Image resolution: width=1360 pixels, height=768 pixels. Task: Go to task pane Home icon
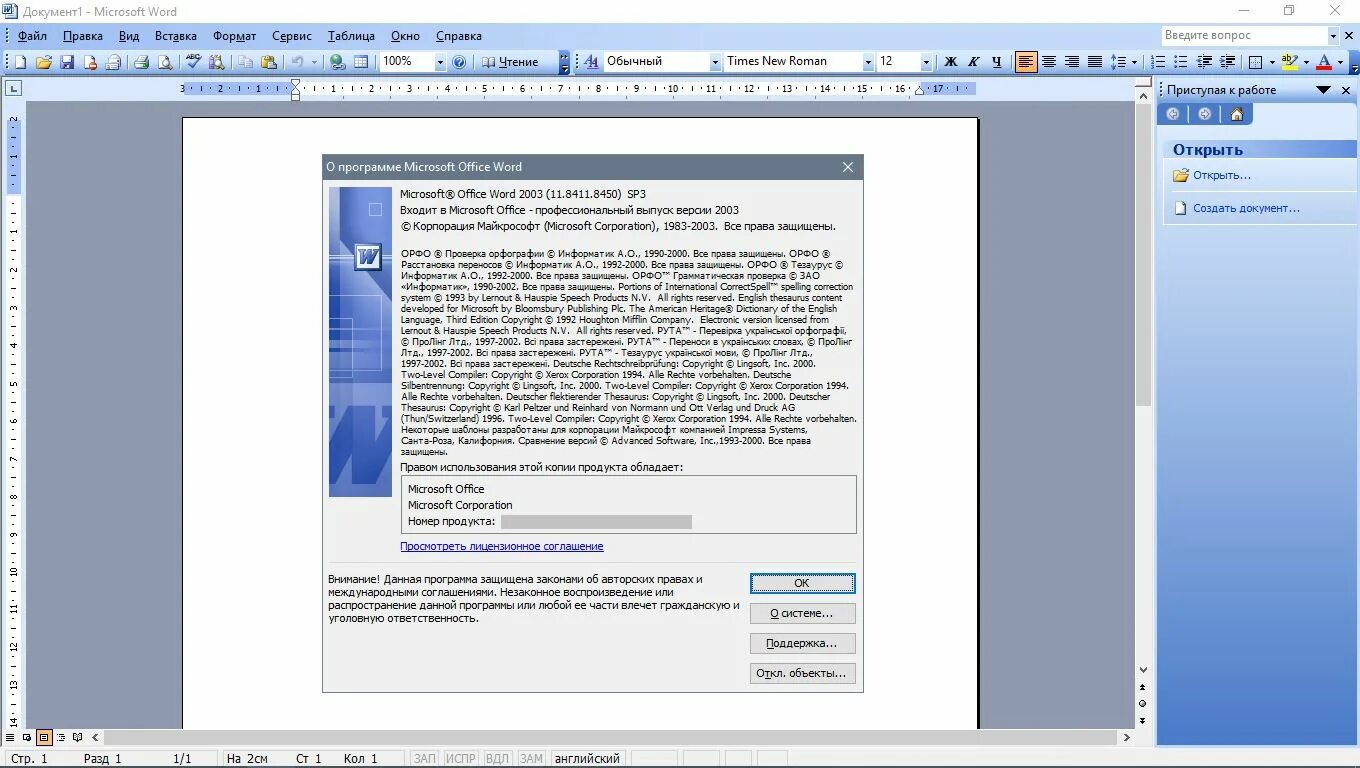point(1237,114)
